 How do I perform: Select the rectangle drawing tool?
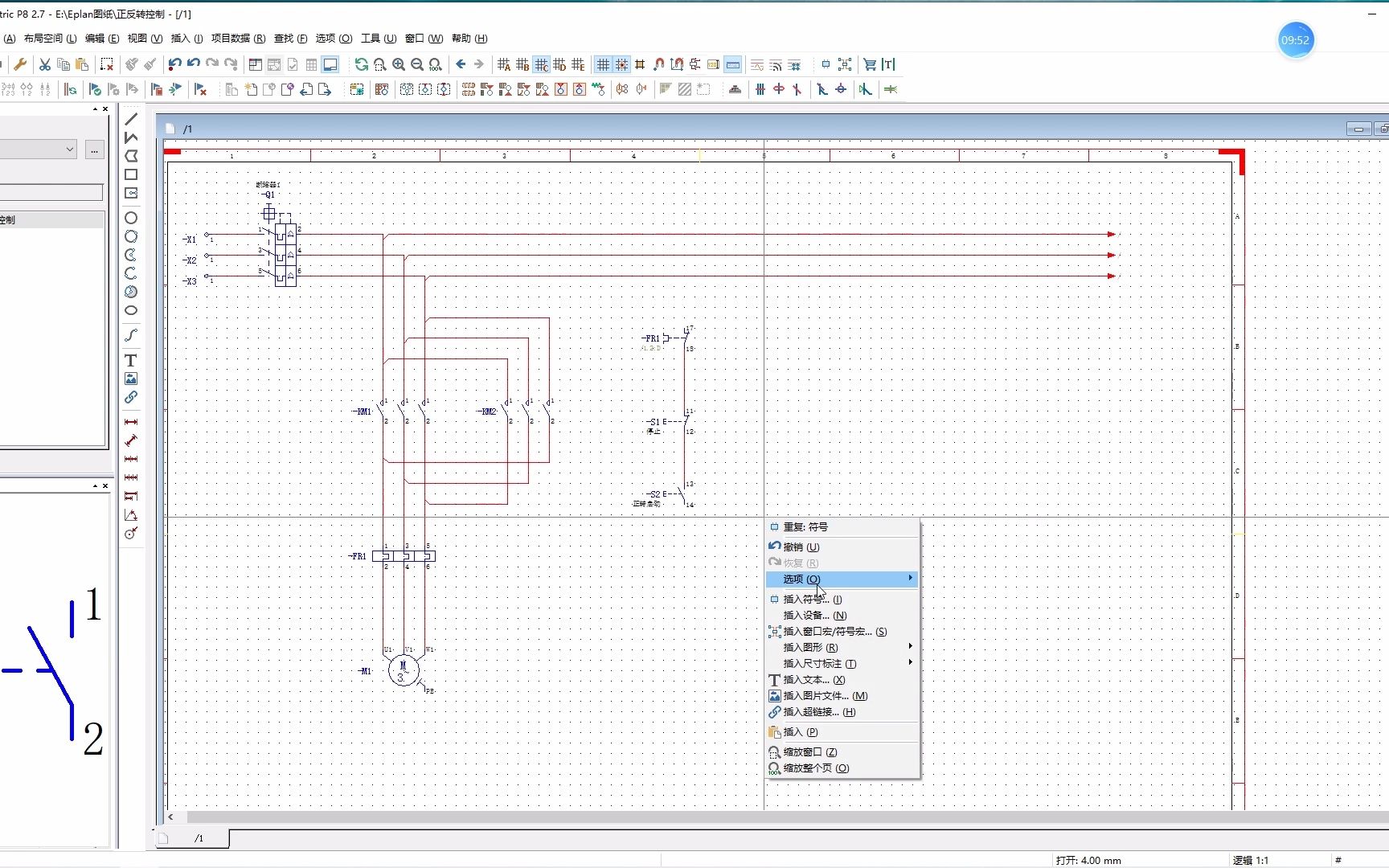131,174
